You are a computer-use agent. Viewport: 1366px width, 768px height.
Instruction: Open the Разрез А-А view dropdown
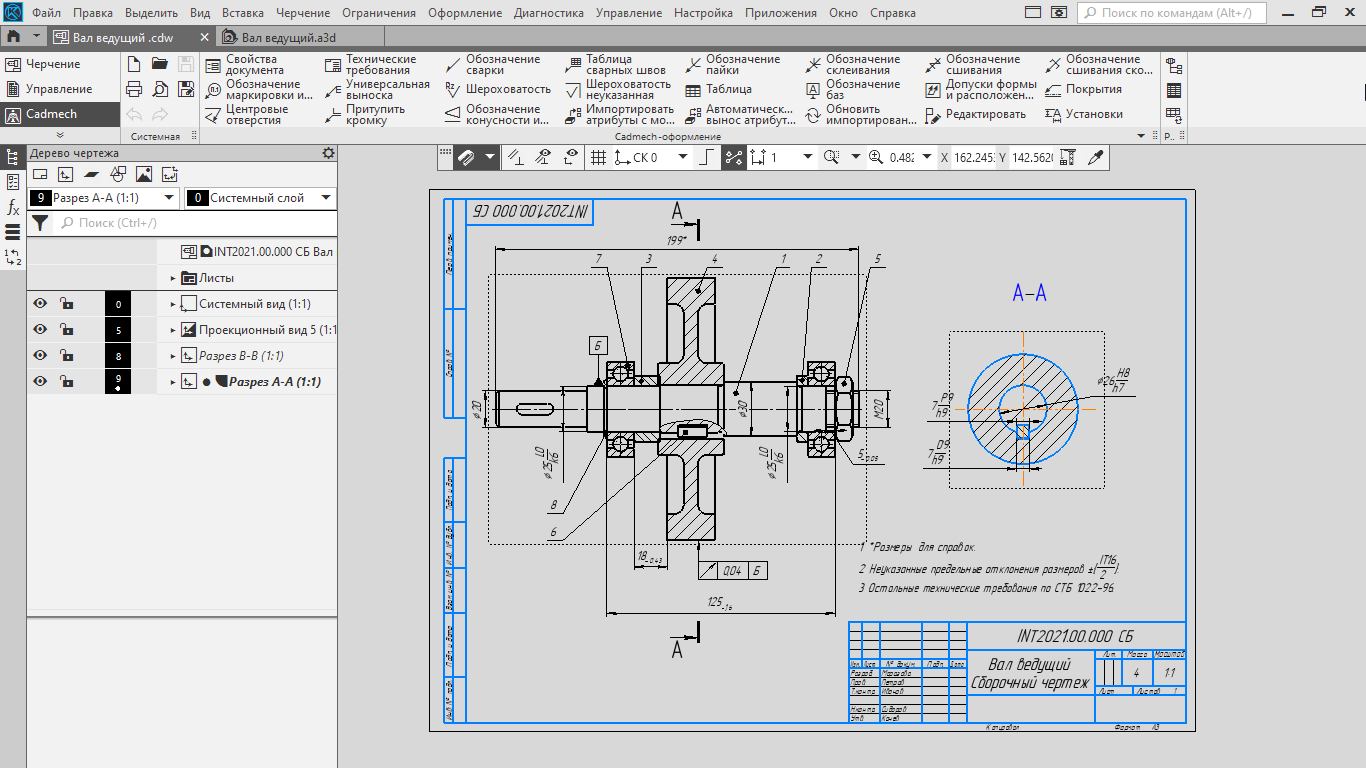[168, 198]
